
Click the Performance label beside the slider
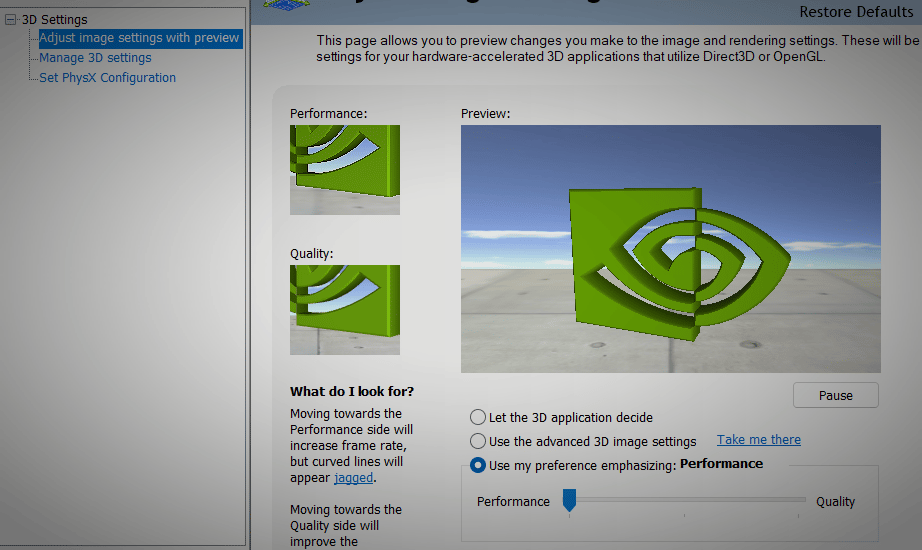point(513,502)
